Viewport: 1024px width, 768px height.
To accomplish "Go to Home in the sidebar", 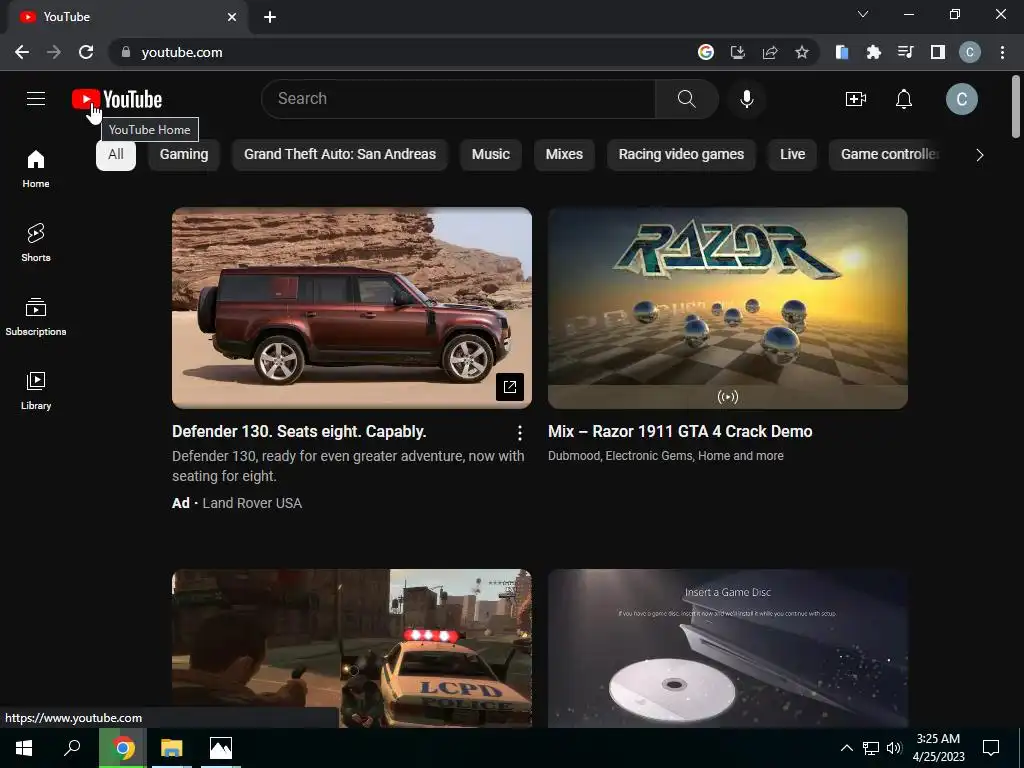I will (36, 169).
